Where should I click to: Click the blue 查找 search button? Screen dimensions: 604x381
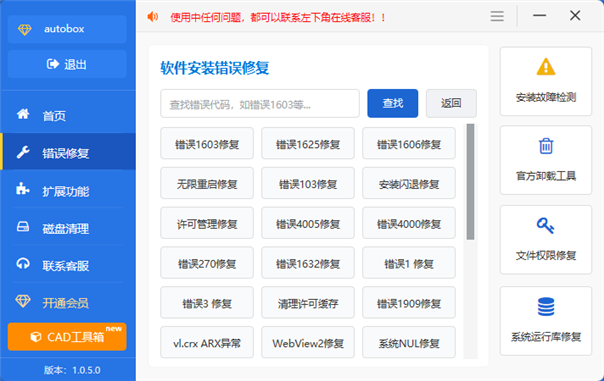point(393,103)
